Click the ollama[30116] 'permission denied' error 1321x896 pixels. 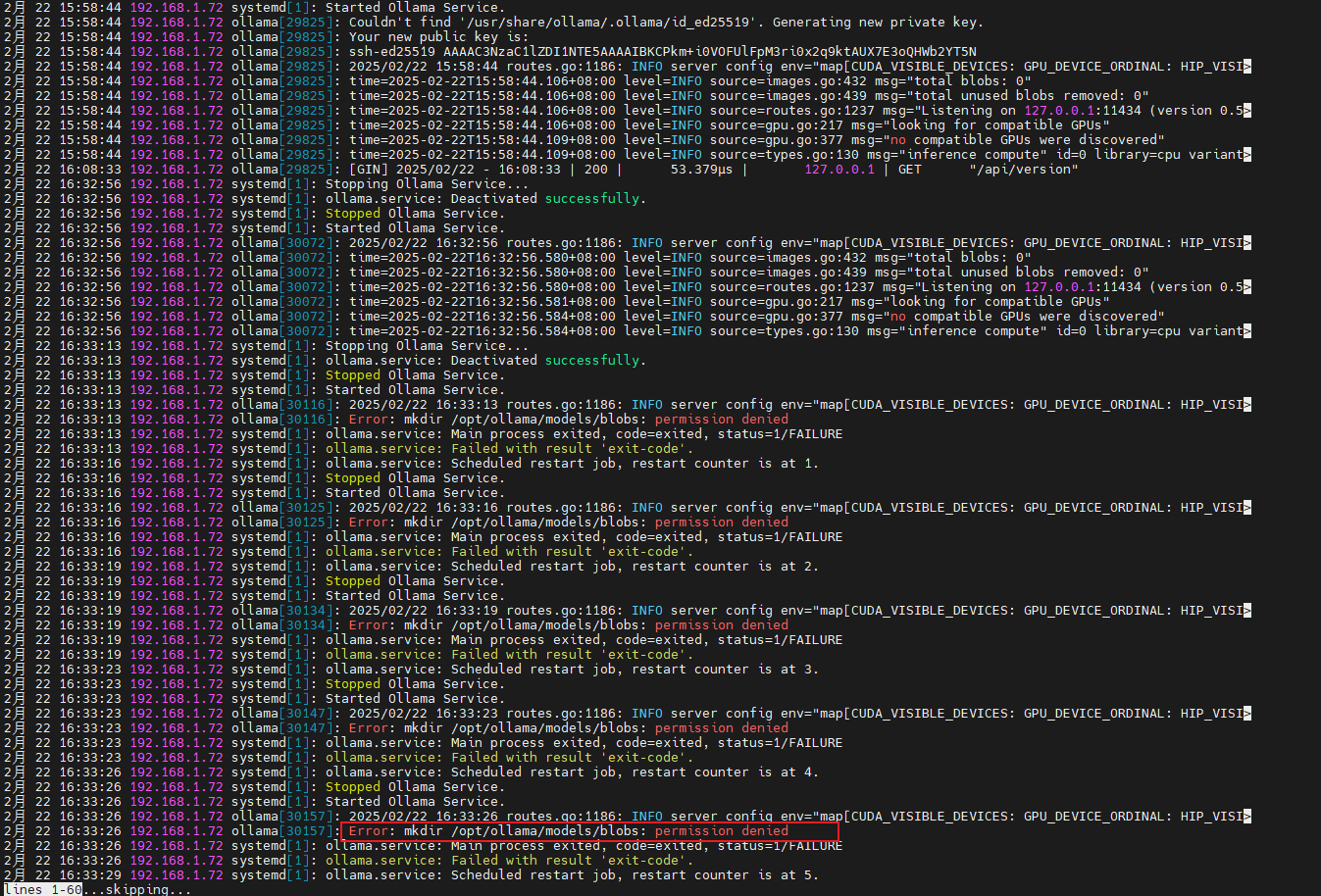click(x=721, y=419)
